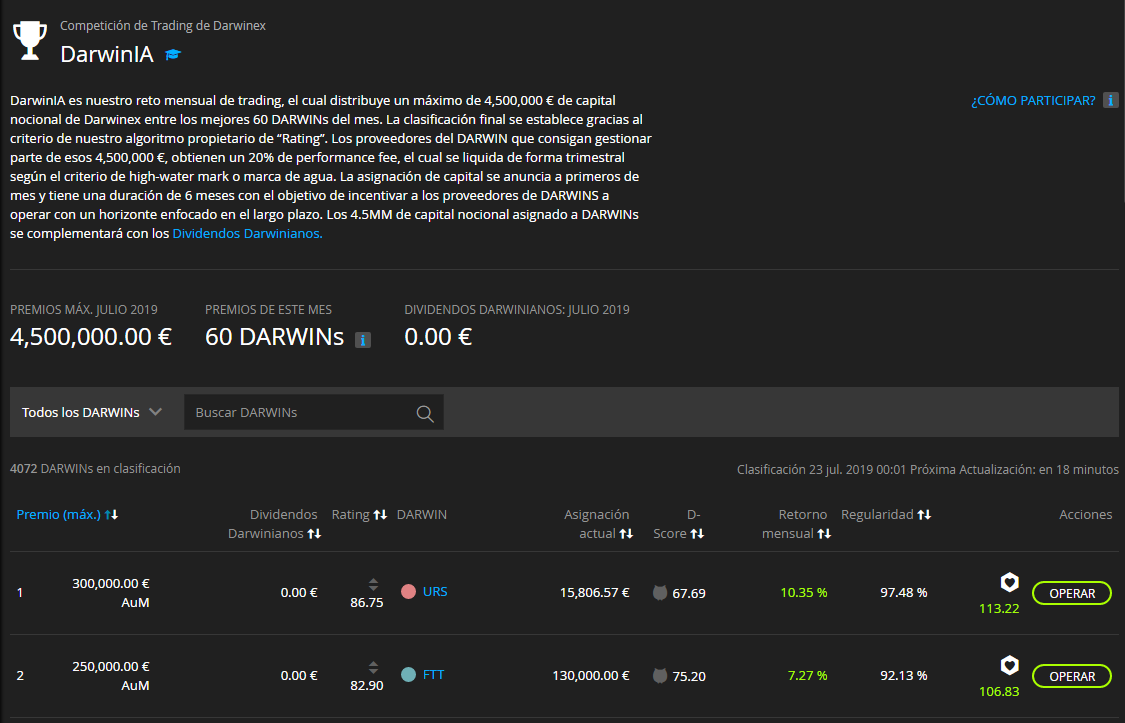Click the 82.90 rating value

[x=367, y=686]
